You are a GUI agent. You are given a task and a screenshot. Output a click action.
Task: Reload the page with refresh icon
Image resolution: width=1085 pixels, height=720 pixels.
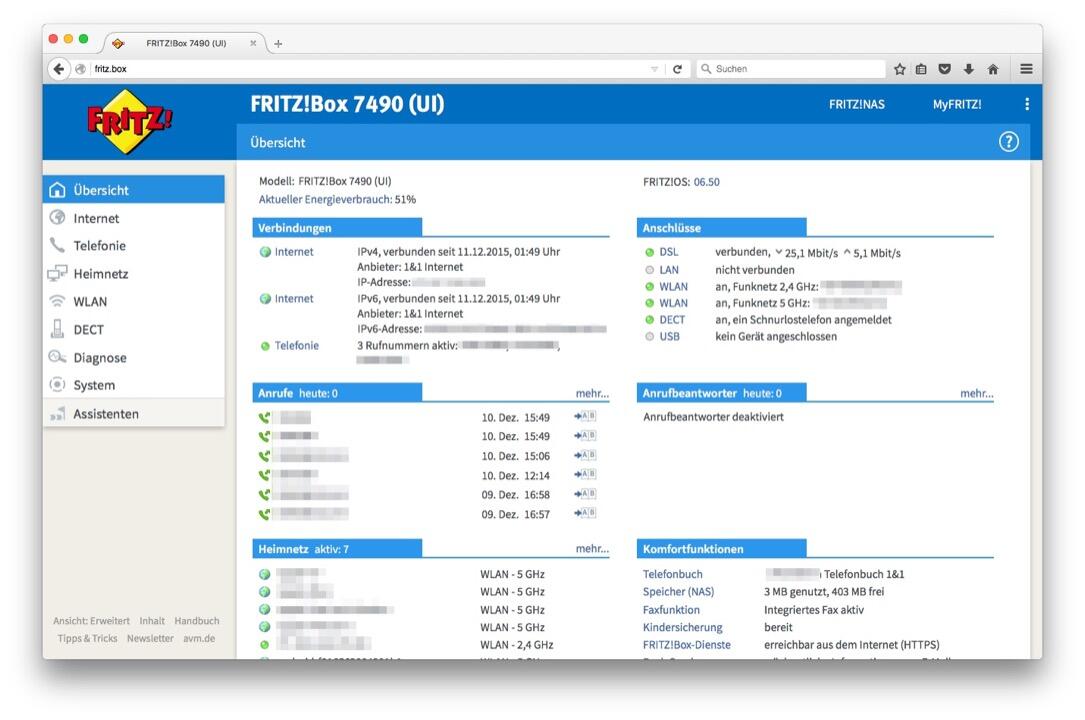pos(677,68)
